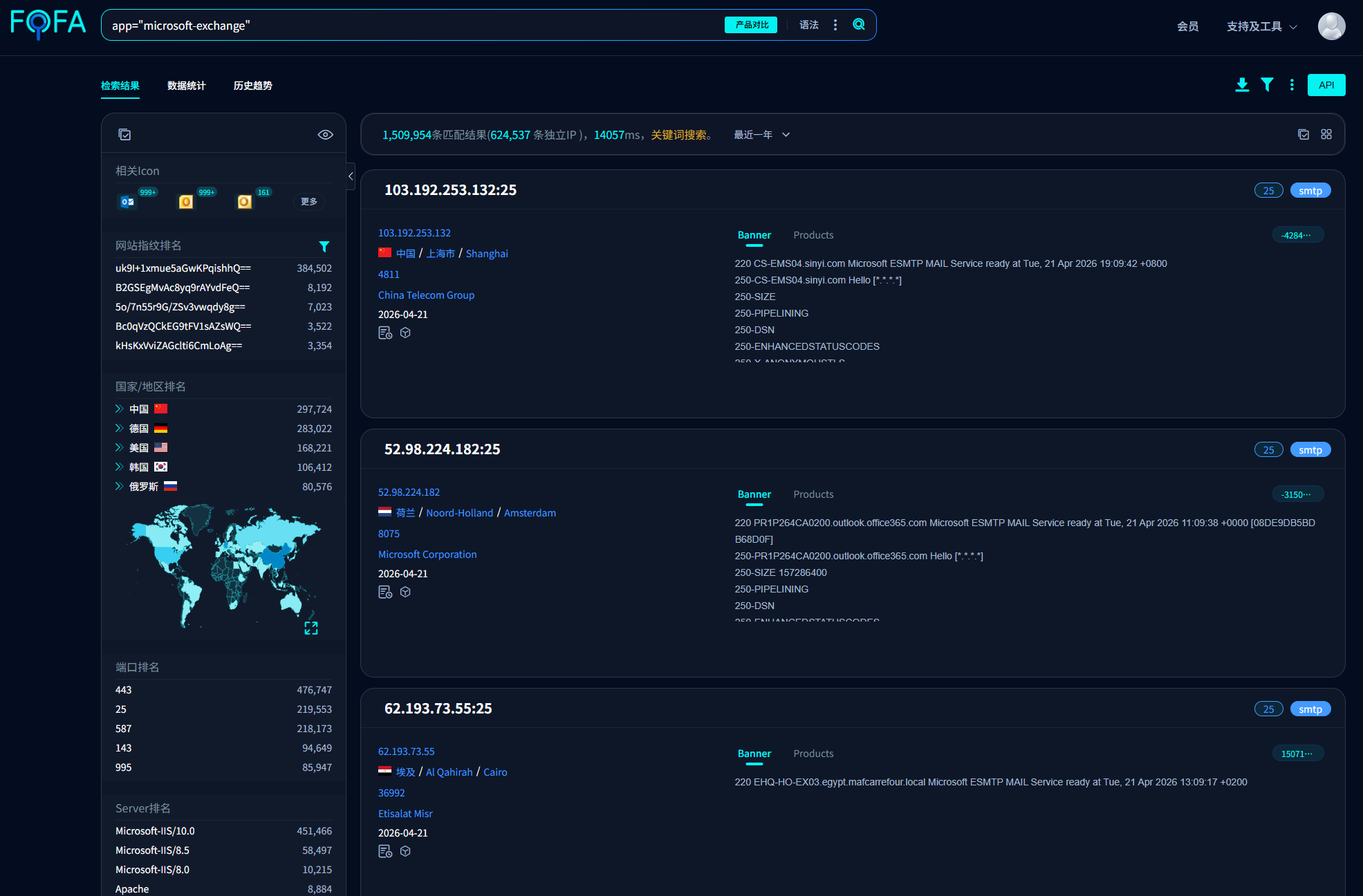Switch to grid view layout icon
Screen dimensions: 1363x896
click(x=1326, y=135)
